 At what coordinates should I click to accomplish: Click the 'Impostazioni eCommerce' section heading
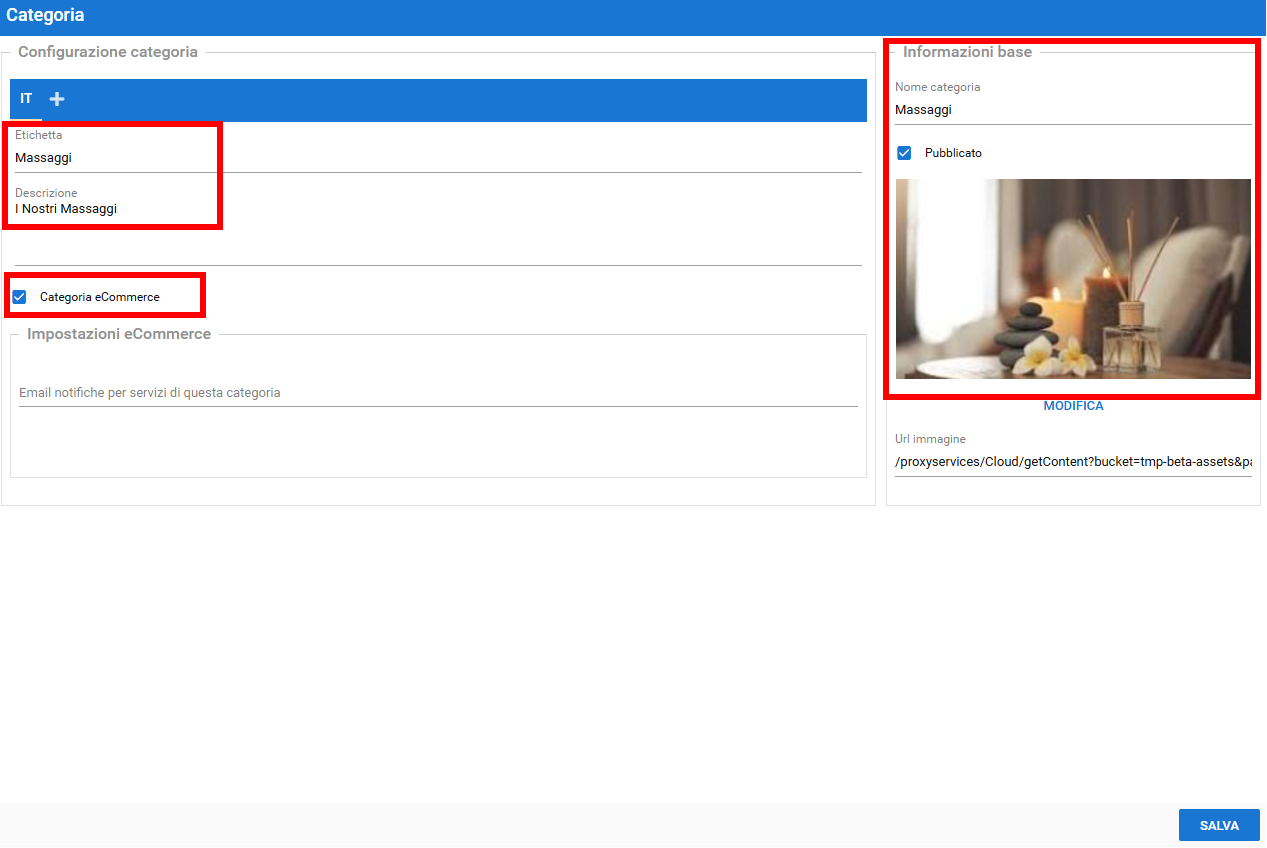[x=119, y=334]
